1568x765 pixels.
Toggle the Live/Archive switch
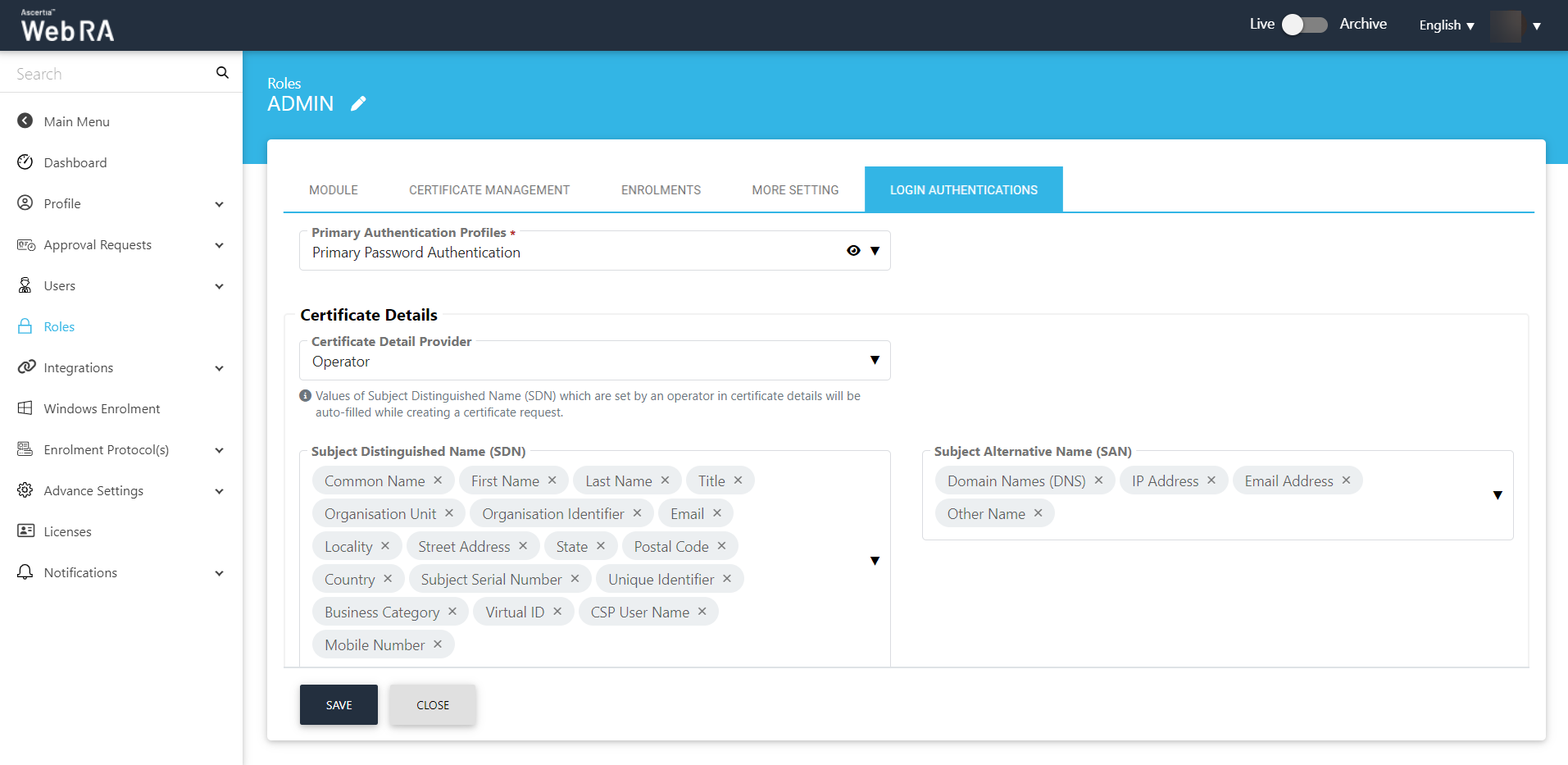pos(1304,25)
